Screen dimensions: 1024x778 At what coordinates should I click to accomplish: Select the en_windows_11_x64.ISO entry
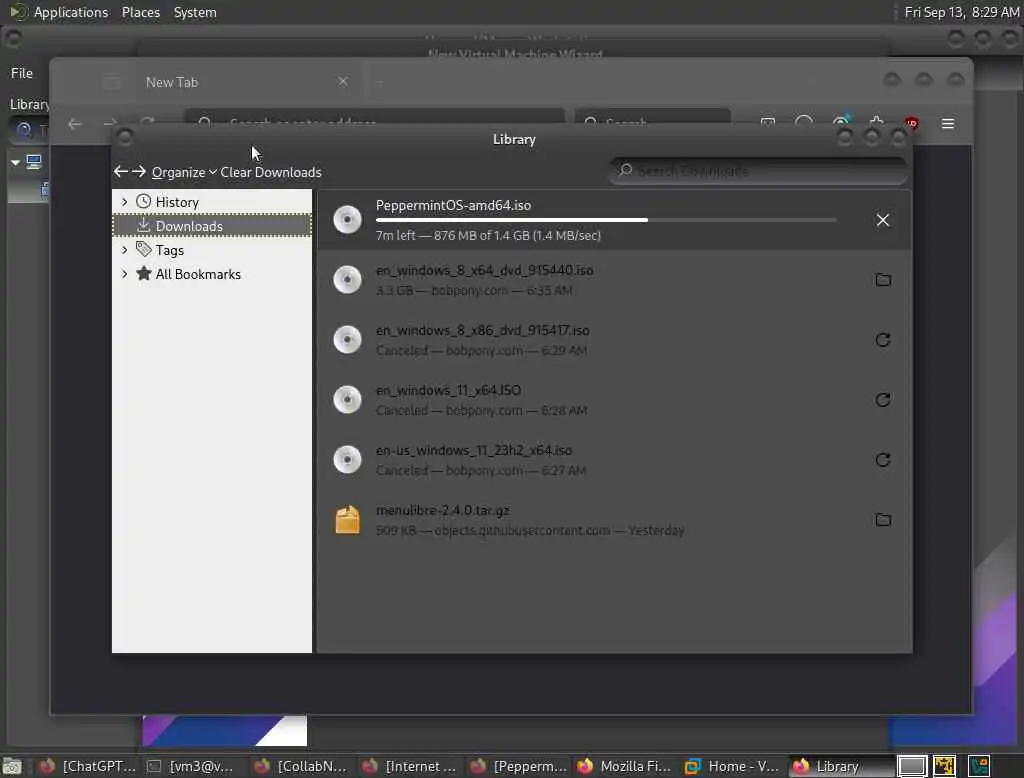[614, 400]
